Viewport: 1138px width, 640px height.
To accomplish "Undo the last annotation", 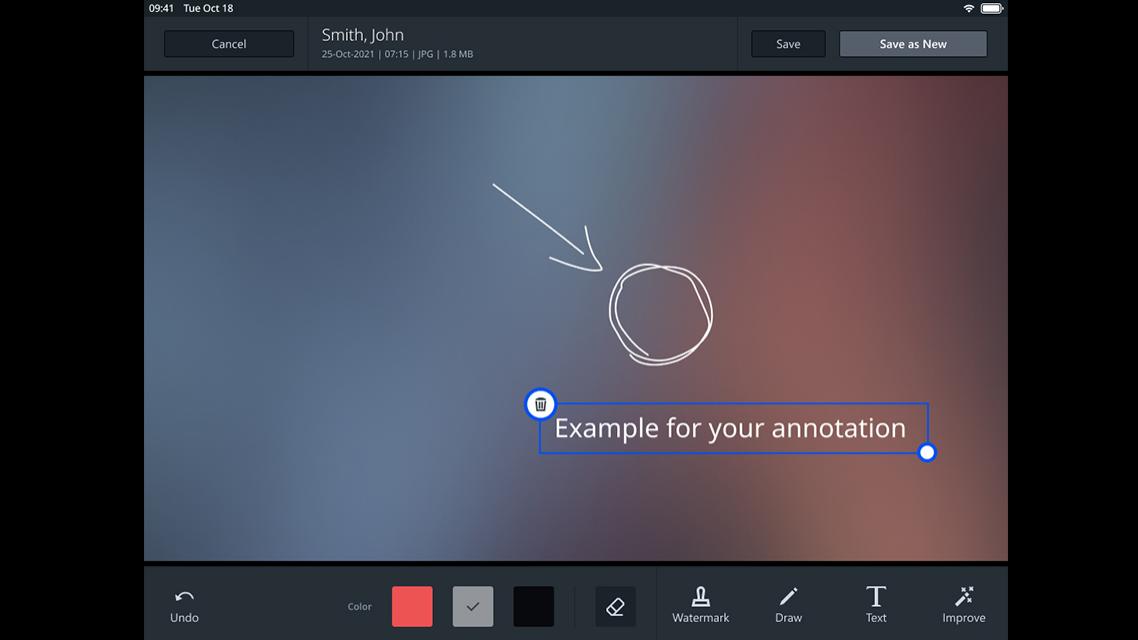I will tap(184, 606).
